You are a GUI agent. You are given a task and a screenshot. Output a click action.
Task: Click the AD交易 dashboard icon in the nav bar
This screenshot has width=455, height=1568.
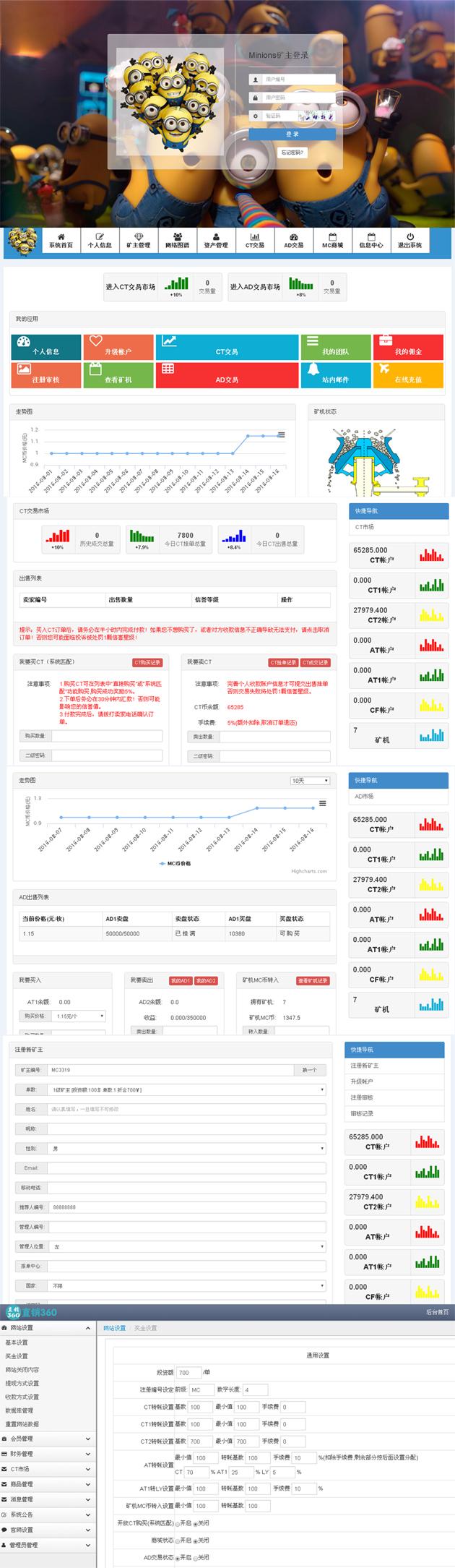[x=293, y=236]
